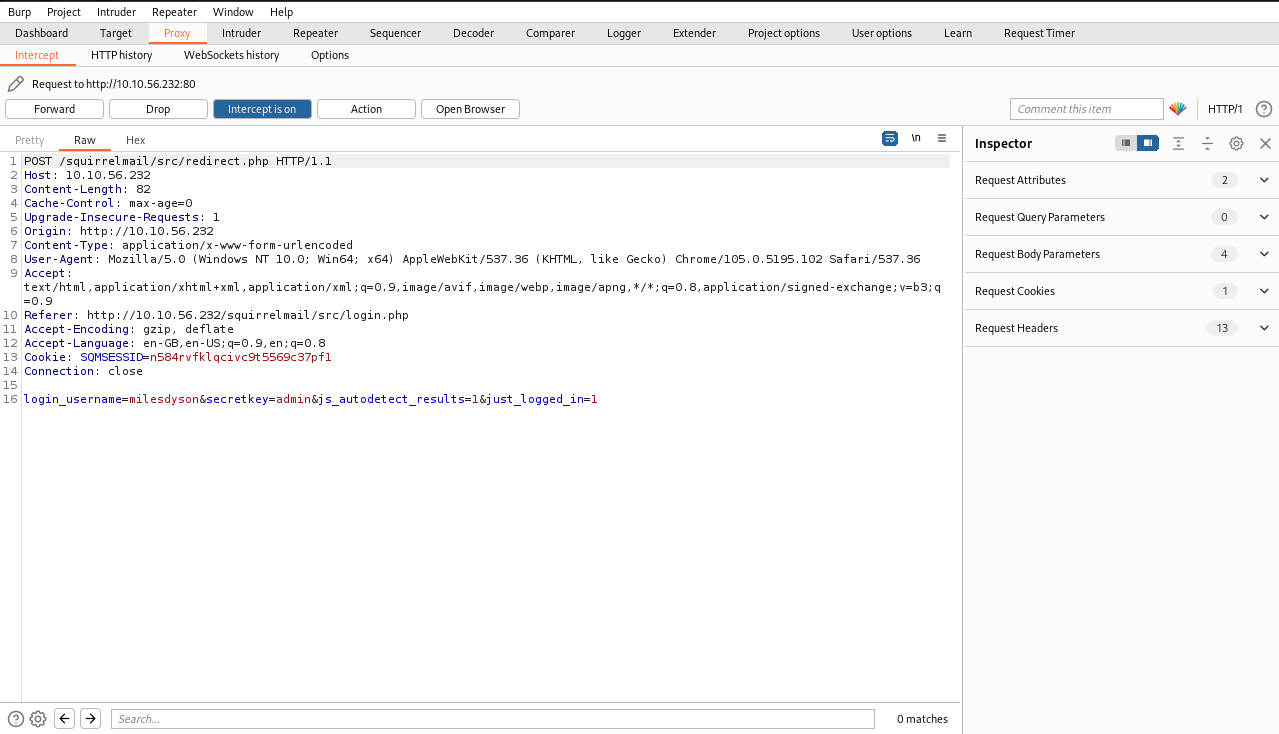Switch to the Target tab
1279x734 pixels.
[116, 33]
